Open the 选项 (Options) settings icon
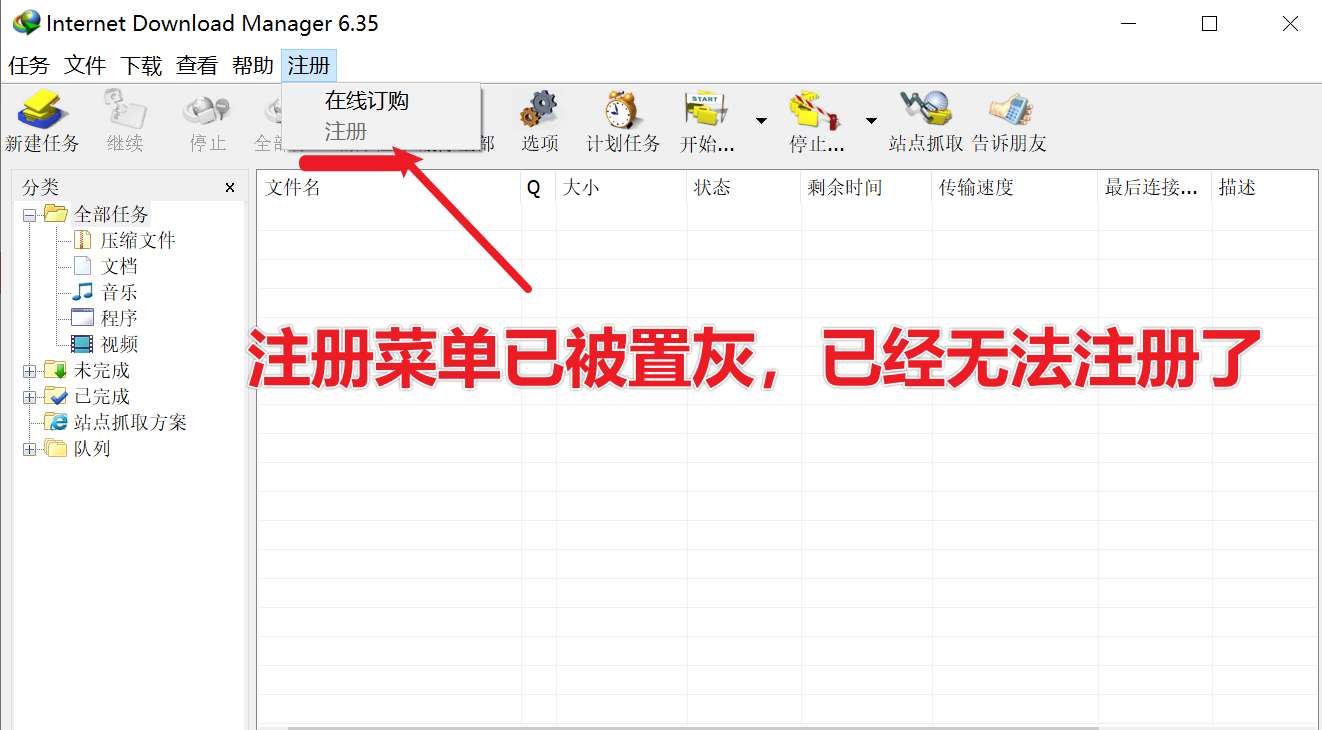Screen dimensions: 1322x730 [540, 113]
